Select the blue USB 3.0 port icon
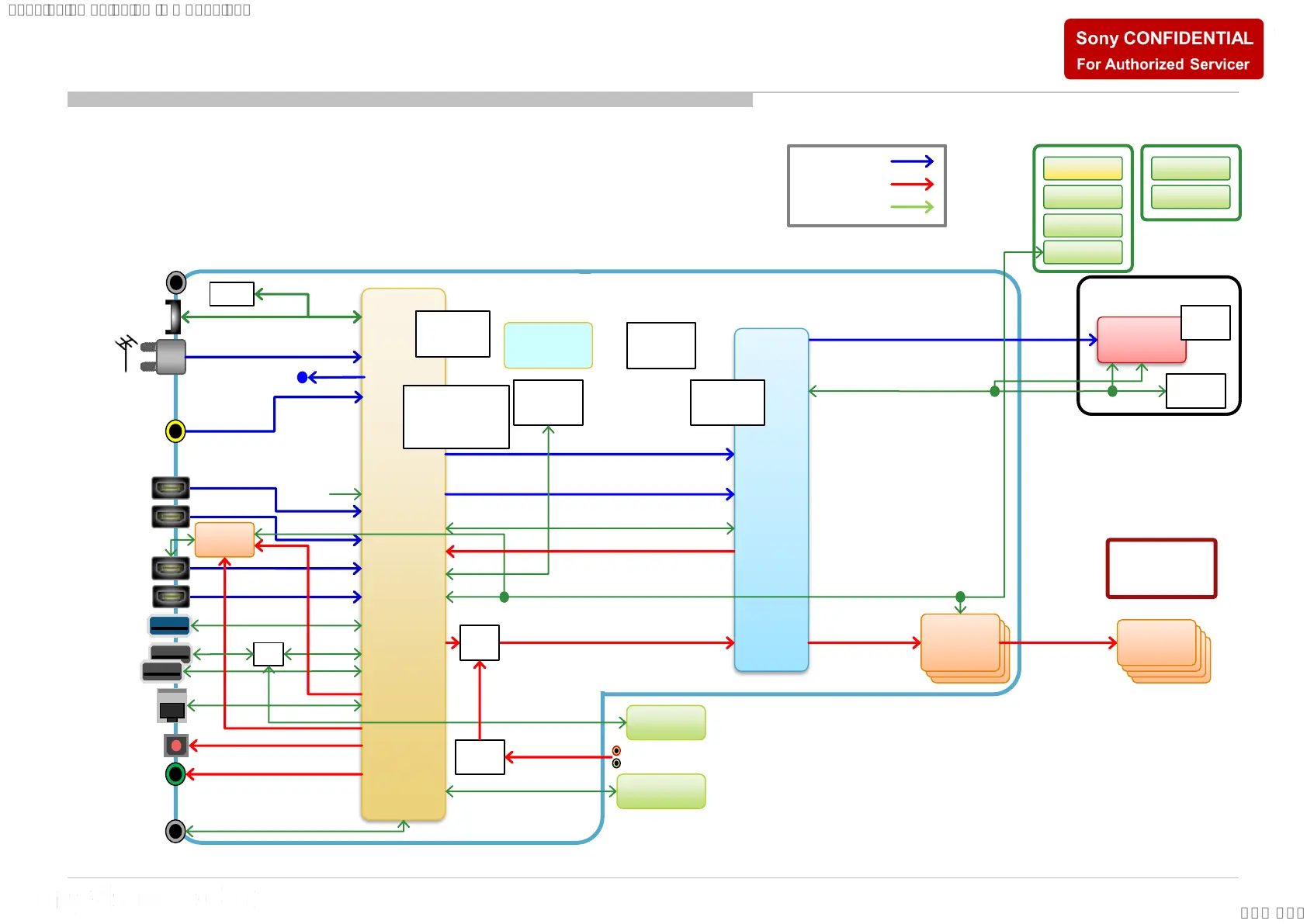The image size is (1307, 924). pyautogui.click(x=169, y=625)
